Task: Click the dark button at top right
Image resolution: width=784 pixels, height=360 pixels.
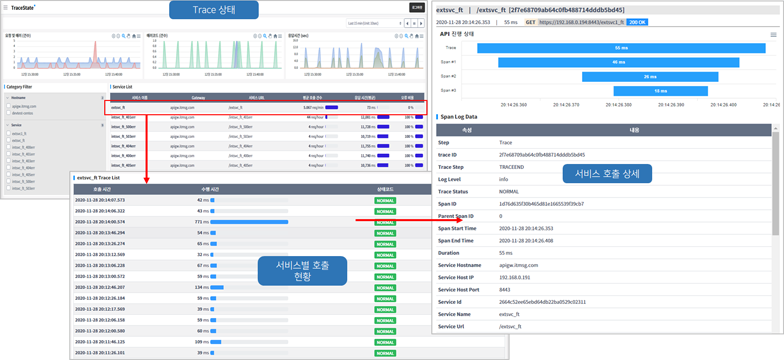Action: click(416, 8)
